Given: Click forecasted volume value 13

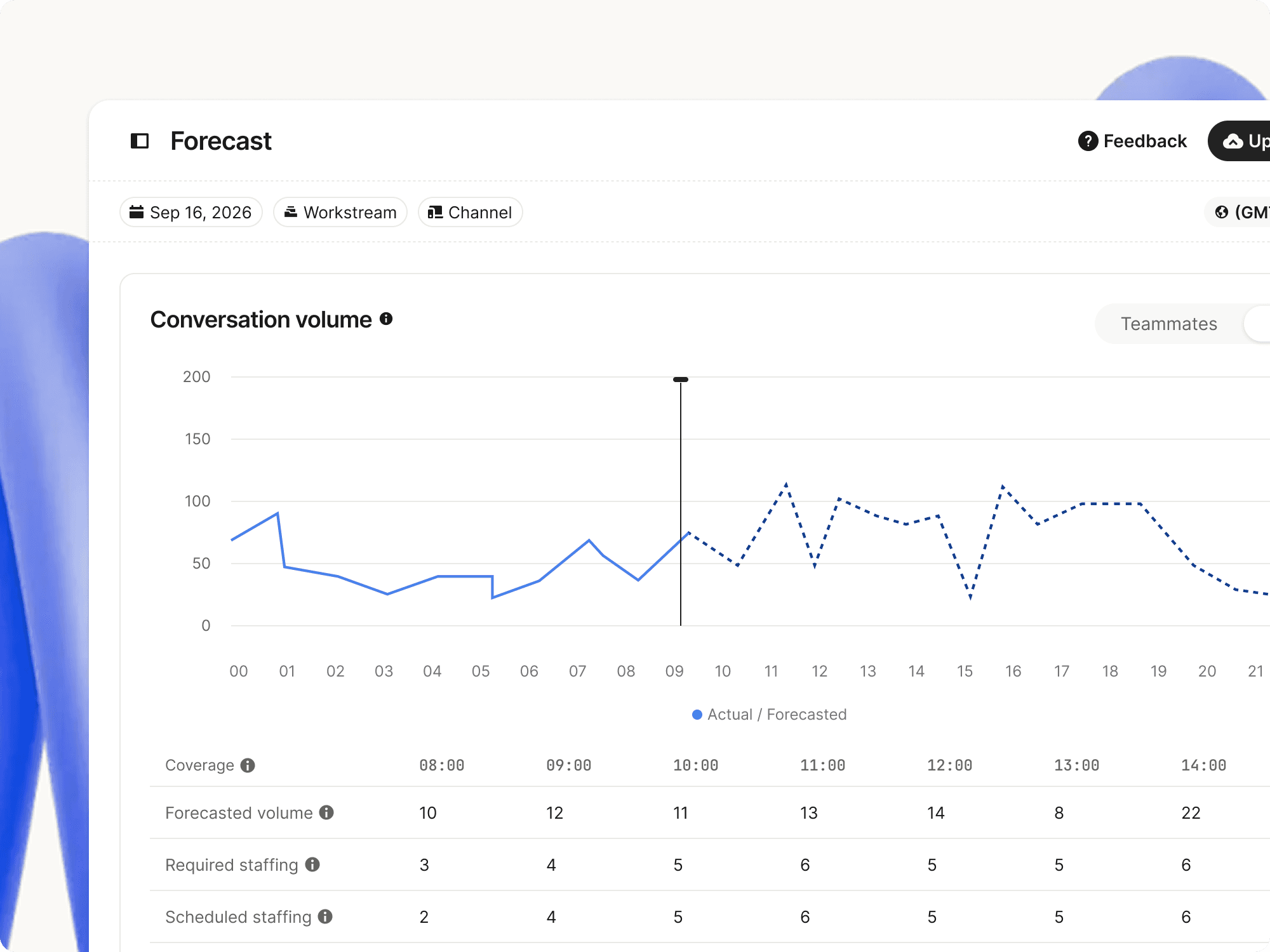Looking at the screenshot, I should coord(809,813).
